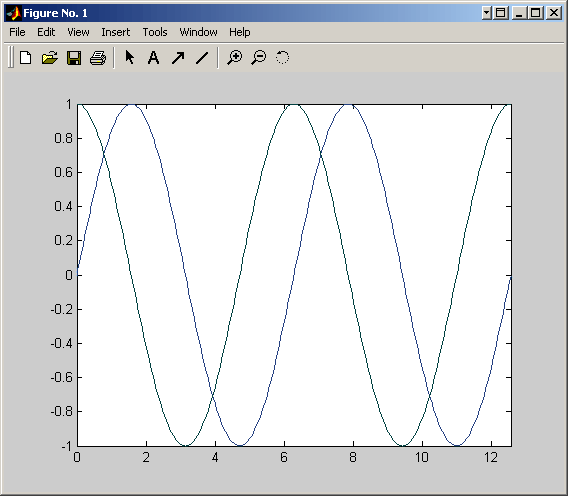Image resolution: width=568 pixels, height=496 pixels.
Task: Open the File menu
Action: pyautogui.click(x=17, y=32)
